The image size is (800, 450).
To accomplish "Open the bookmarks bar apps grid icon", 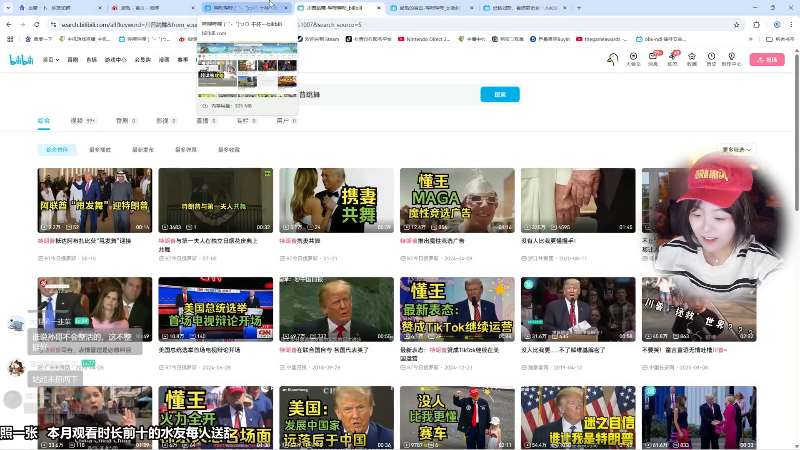I will point(10,39).
